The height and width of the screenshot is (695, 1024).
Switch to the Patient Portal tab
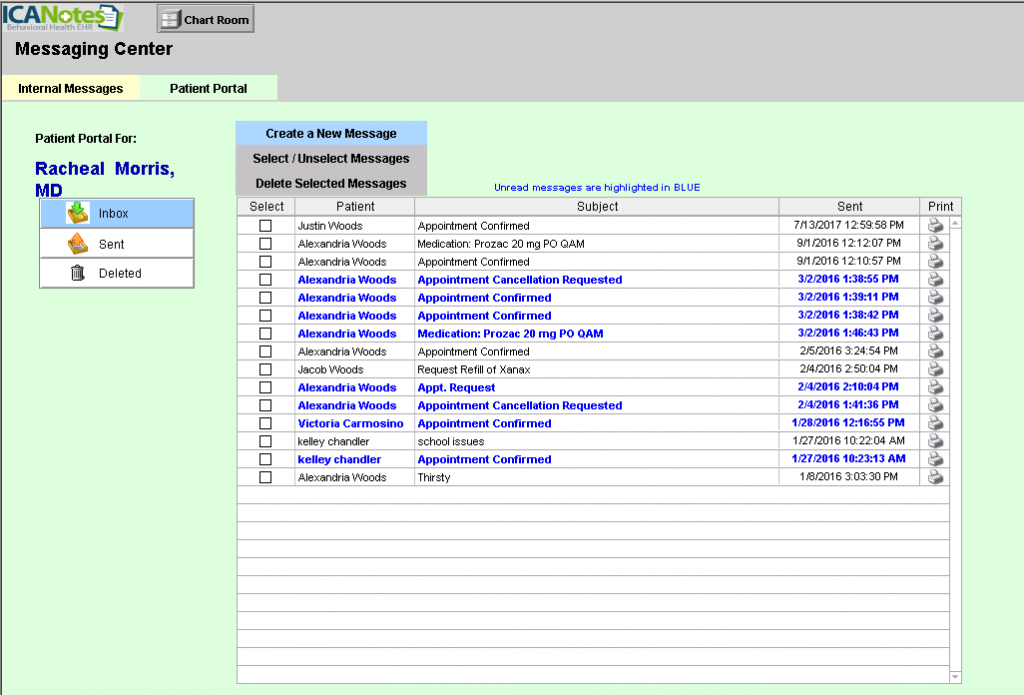pos(208,88)
